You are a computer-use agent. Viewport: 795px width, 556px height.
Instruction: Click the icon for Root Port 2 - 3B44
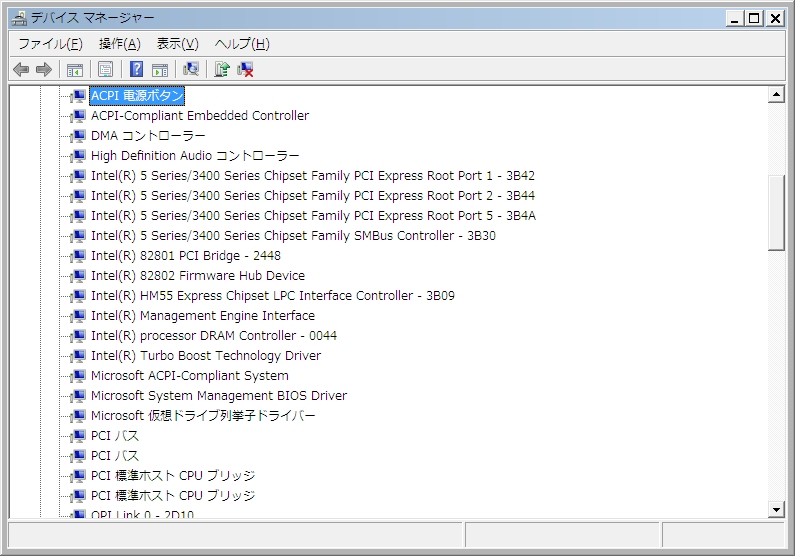click(79, 196)
